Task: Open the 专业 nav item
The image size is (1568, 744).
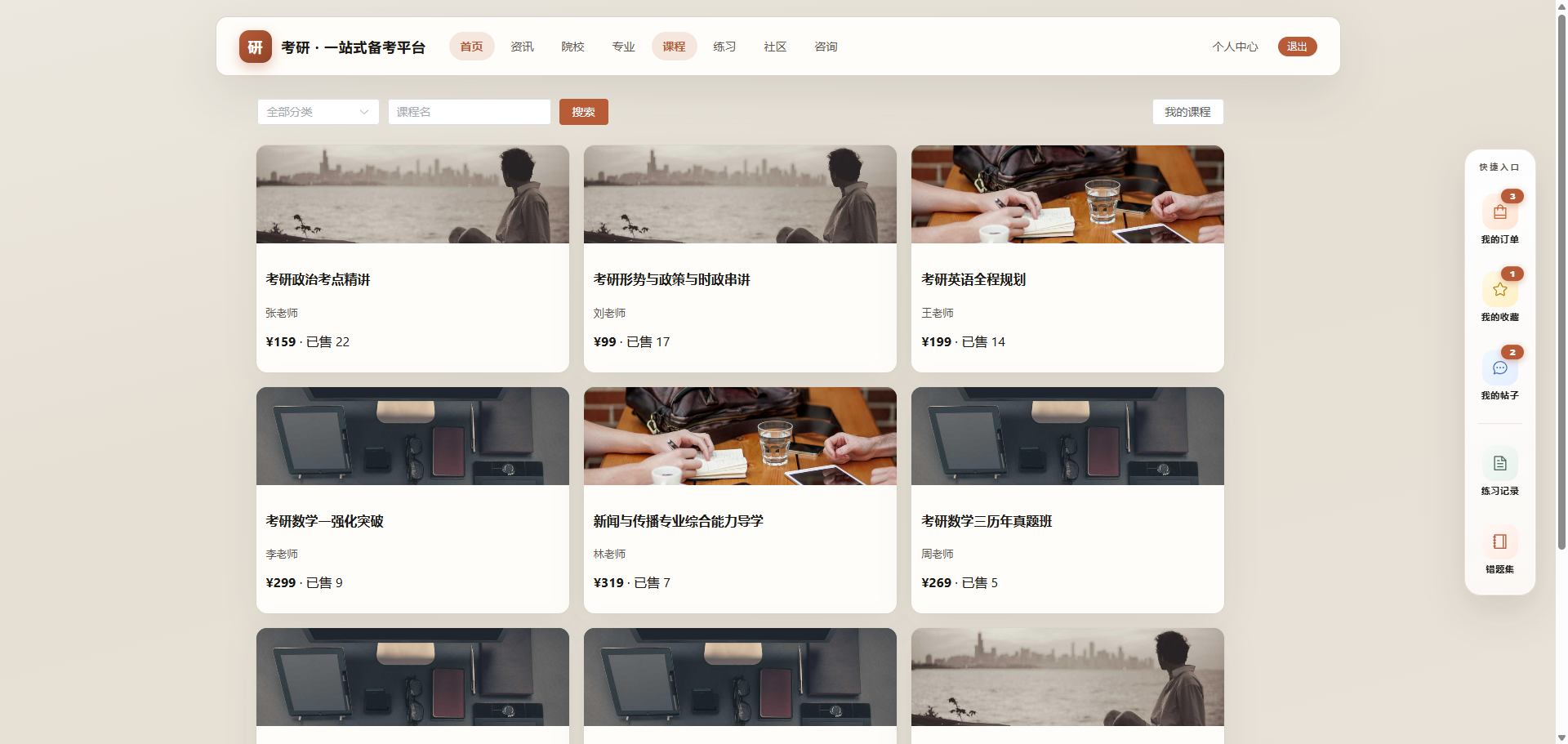Action: (623, 47)
